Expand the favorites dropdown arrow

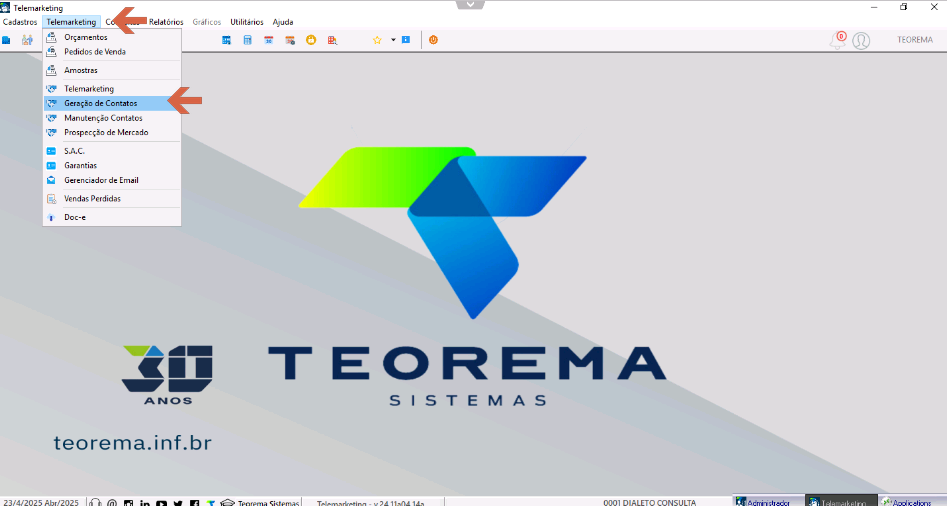coord(393,40)
